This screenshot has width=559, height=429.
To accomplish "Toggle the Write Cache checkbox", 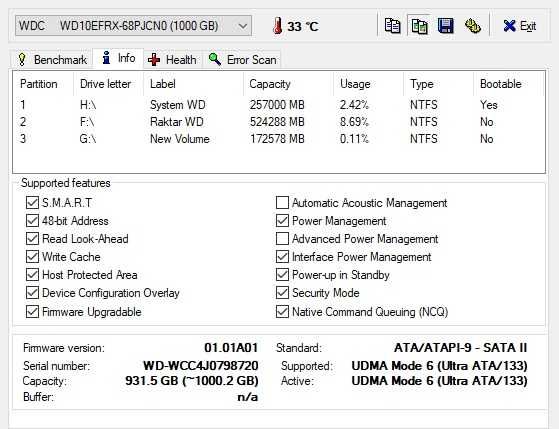I will click(x=32, y=256).
